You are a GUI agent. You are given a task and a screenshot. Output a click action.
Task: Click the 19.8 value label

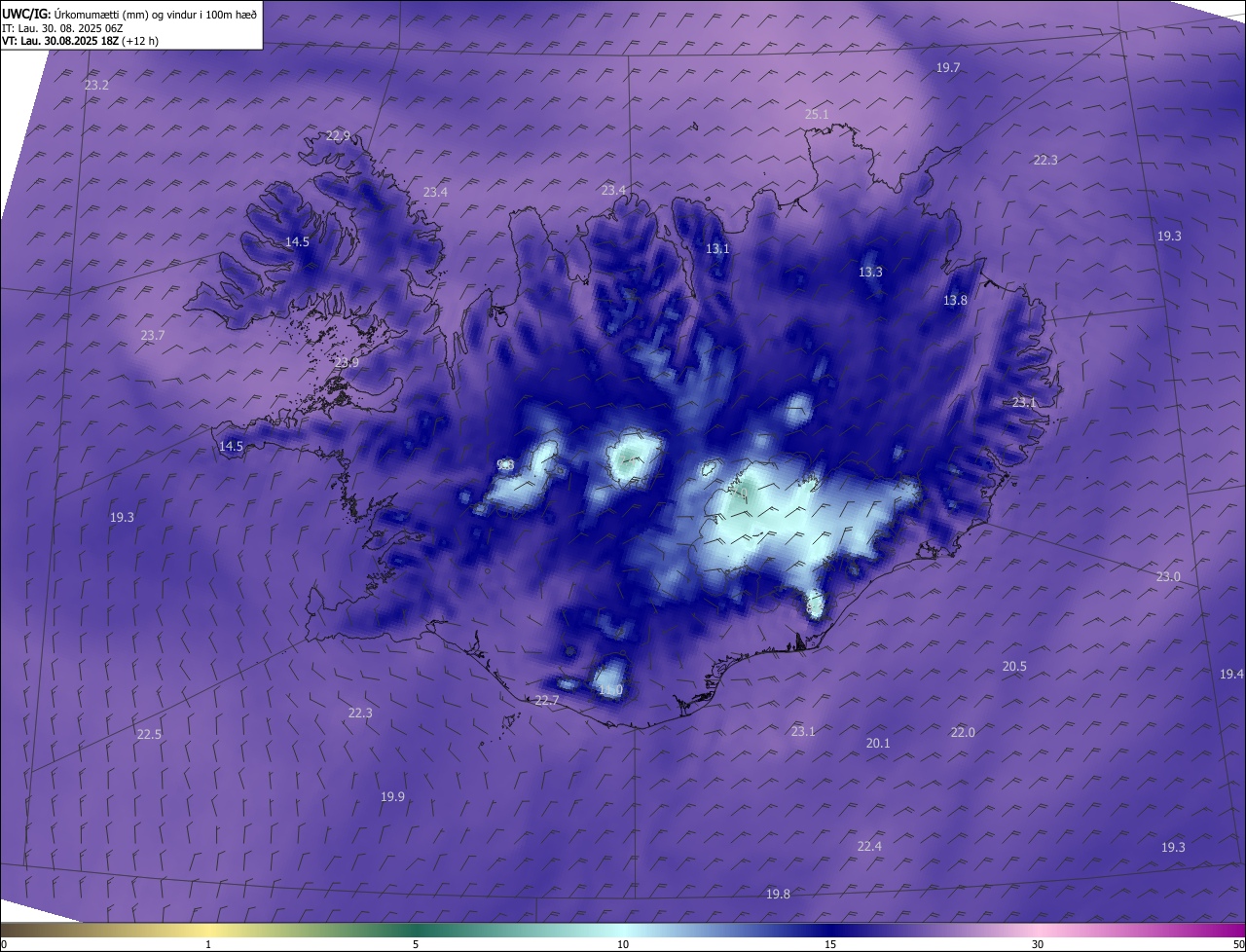coord(778,895)
